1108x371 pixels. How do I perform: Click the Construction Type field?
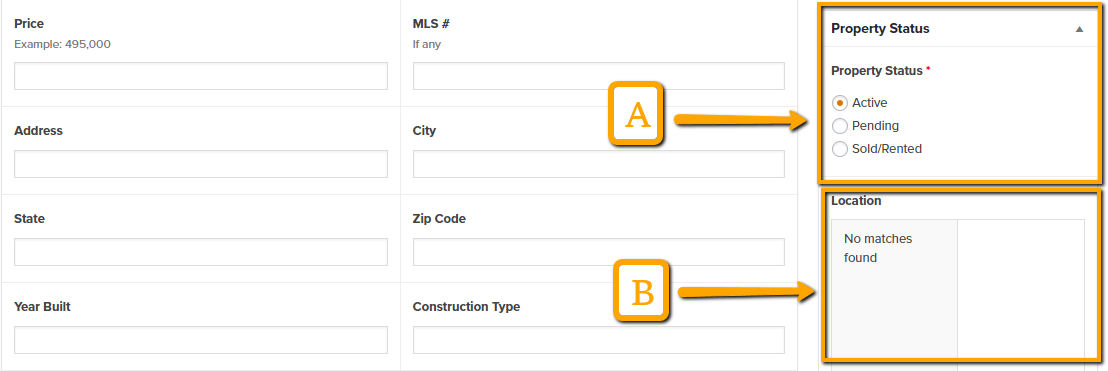coord(599,340)
